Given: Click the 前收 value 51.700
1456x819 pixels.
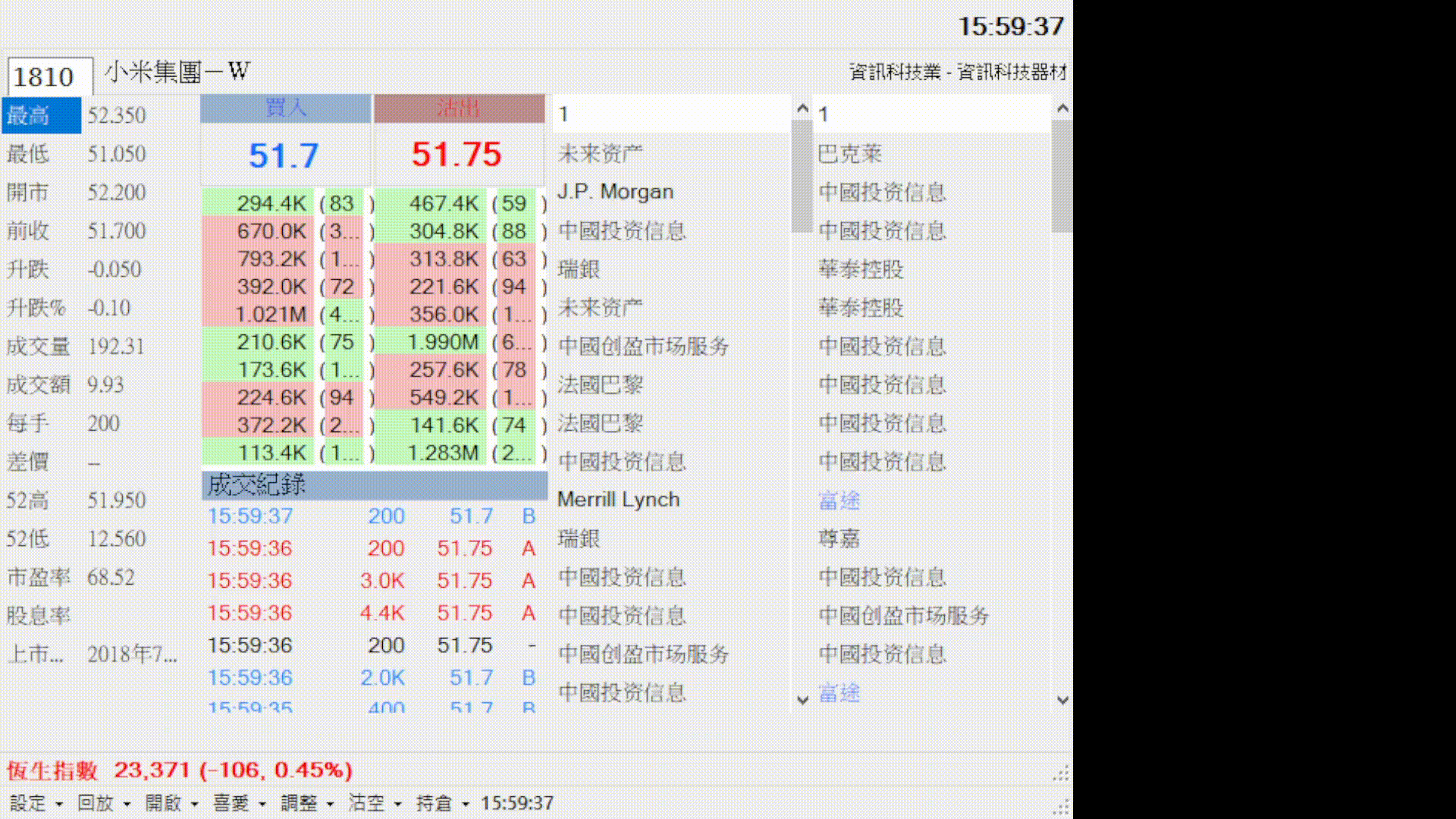Looking at the screenshot, I should (116, 231).
